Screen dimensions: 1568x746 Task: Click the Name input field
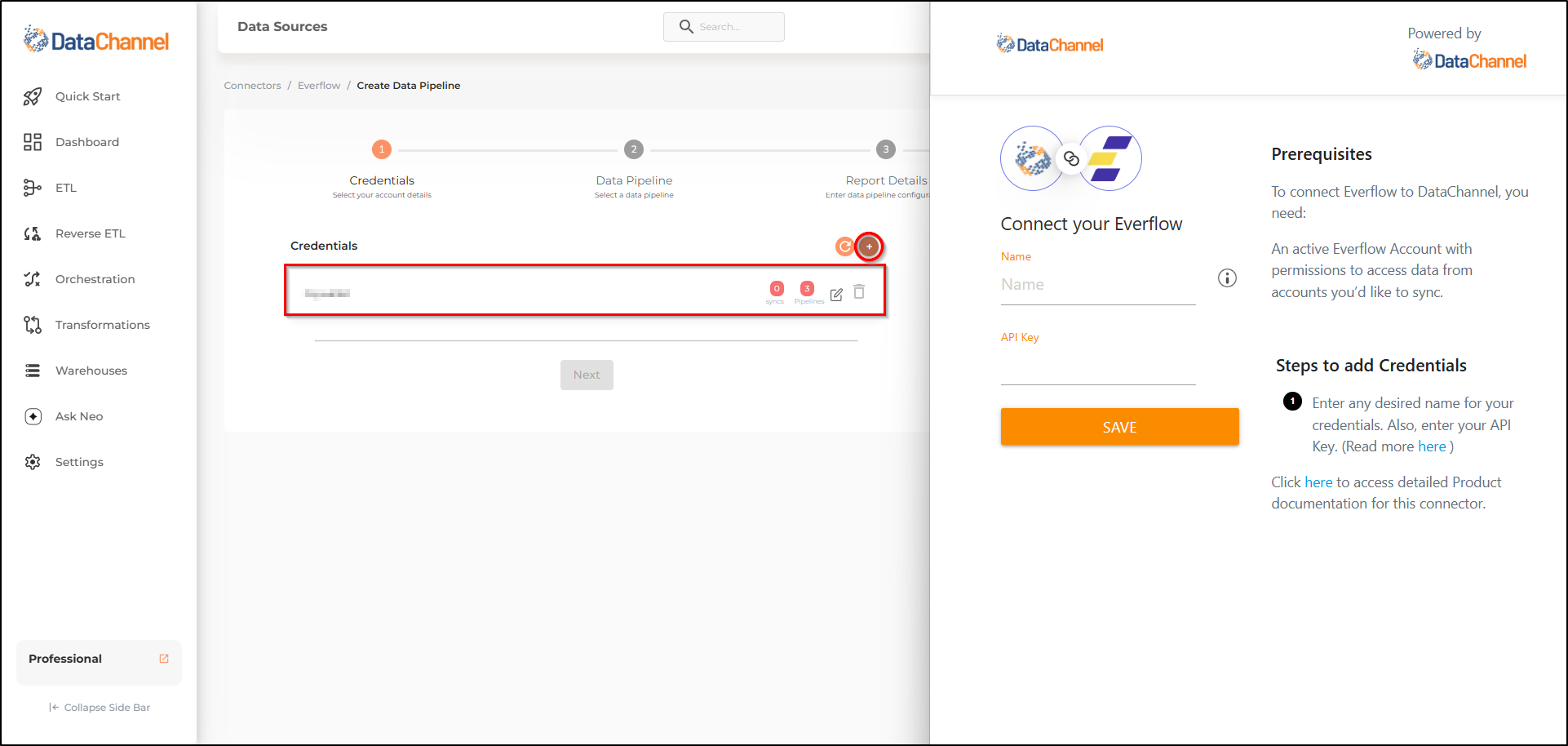tap(1098, 285)
